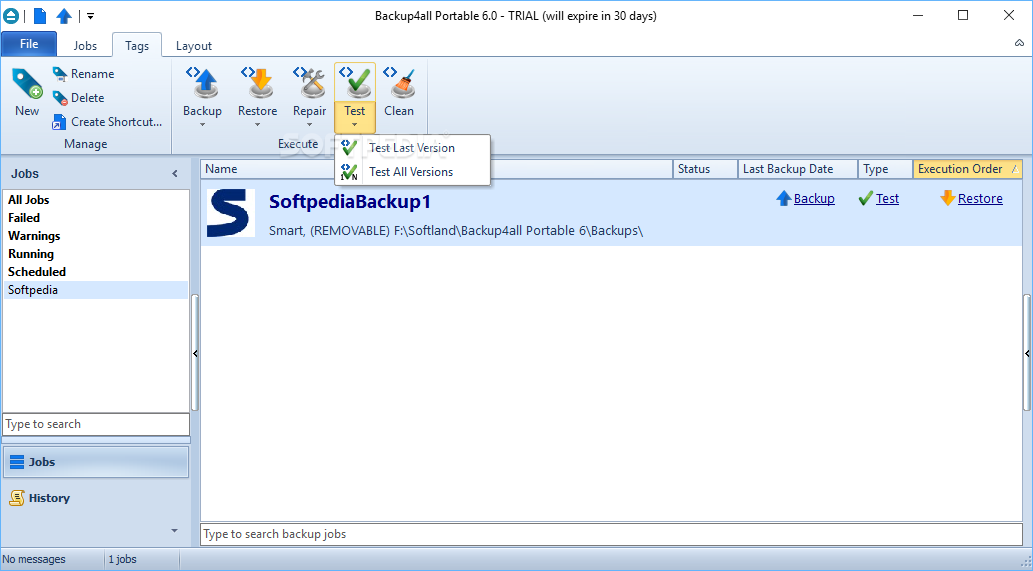Select the Failed jobs filter
Viewport: 1033px width, 571px height.
(x=96, y=217)
